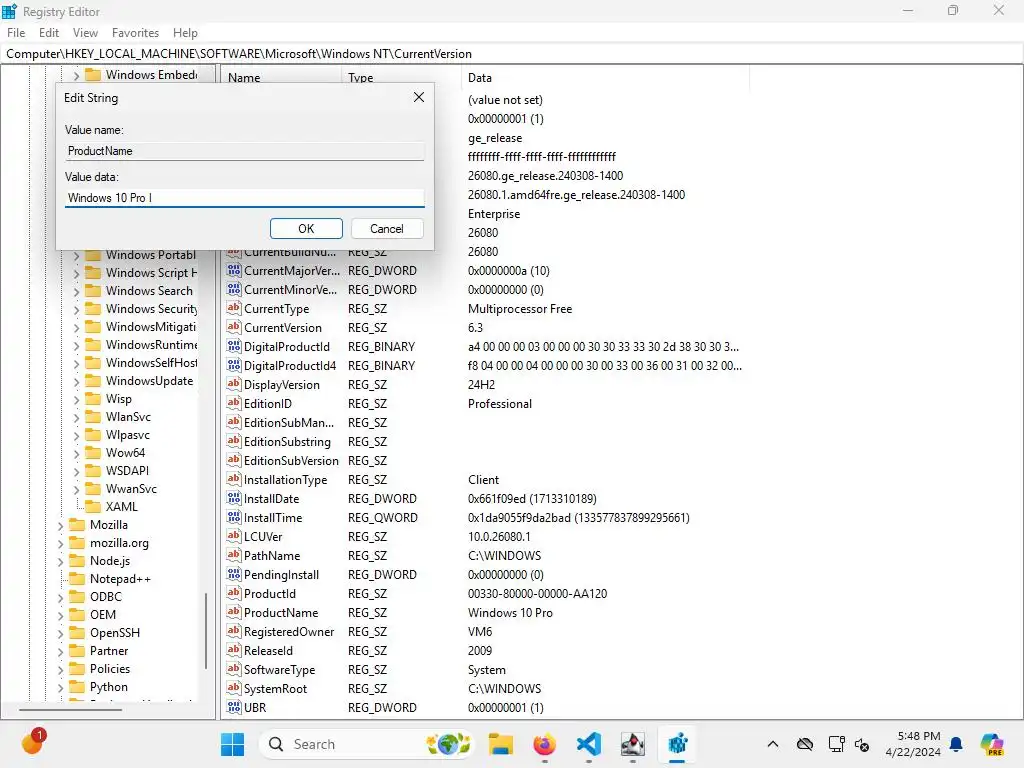
Task: Select the OEM tree key
Action: 103,615
